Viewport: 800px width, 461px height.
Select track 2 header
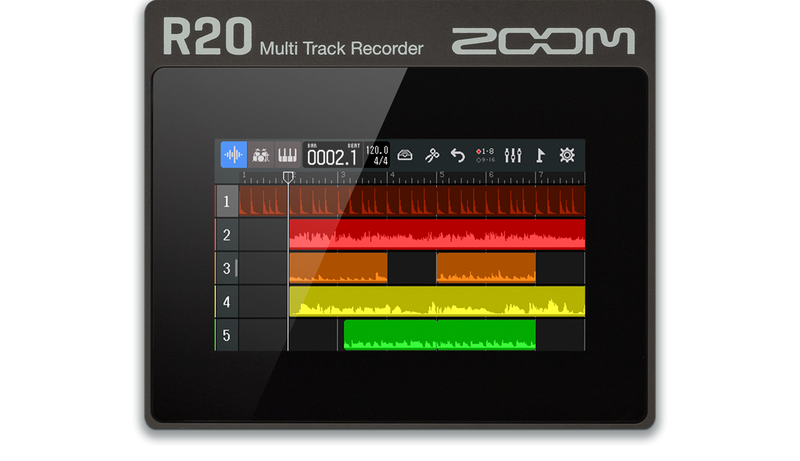227,235
